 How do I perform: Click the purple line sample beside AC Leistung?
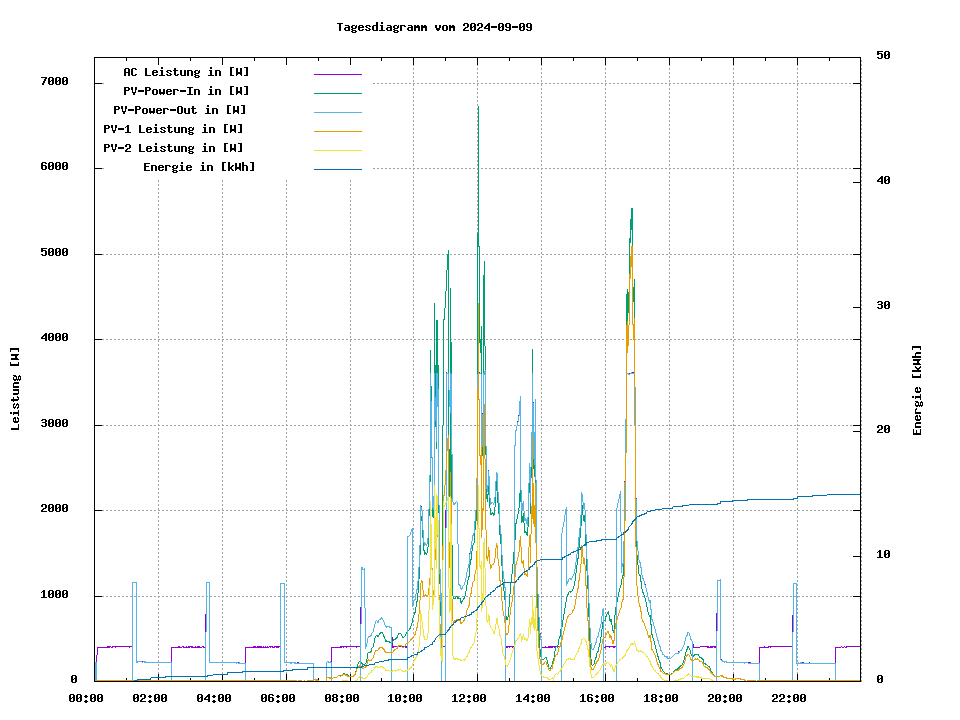(337, 74)
